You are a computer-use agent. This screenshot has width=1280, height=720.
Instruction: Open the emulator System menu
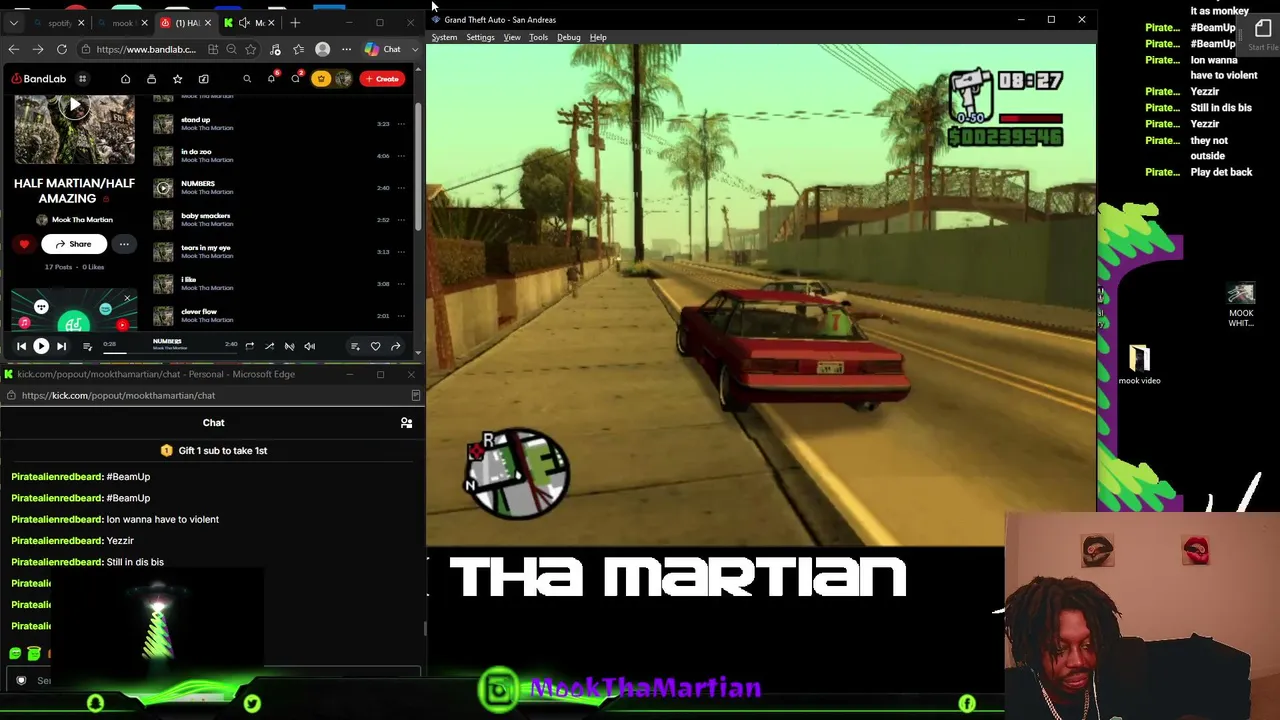pyautogui.click(x=444, y=37)
